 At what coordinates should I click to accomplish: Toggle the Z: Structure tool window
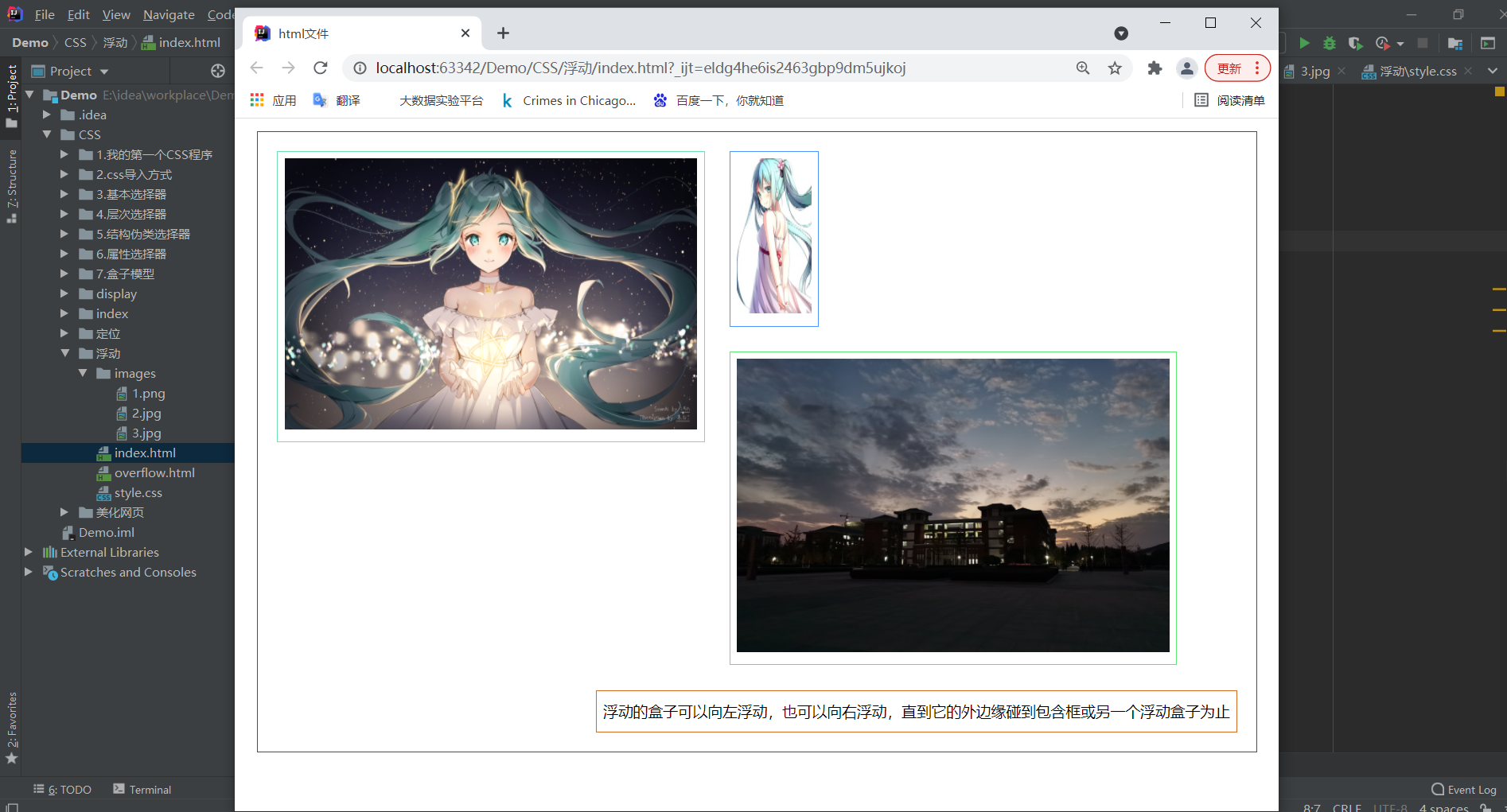click(x=11, y=186)
